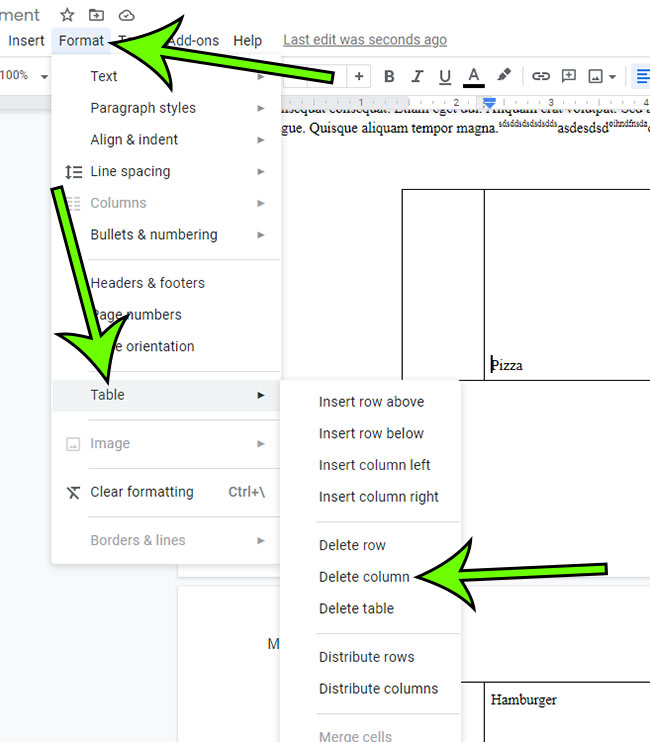Expand the Bullets & numbering submenu

[166, 235]
